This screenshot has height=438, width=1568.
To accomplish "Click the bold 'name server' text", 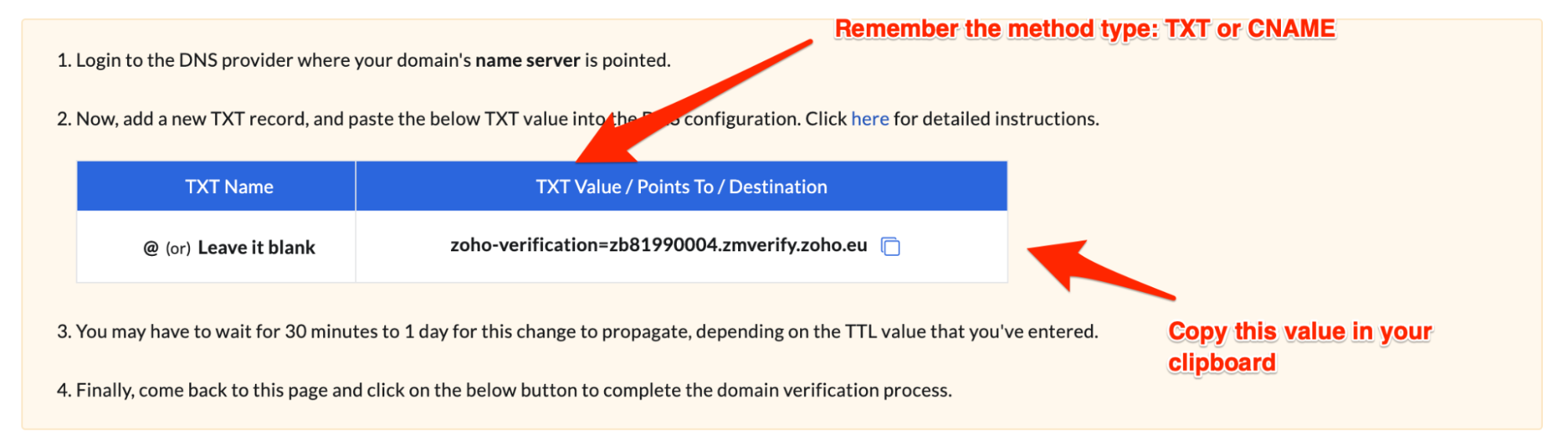I will (527, 60).
